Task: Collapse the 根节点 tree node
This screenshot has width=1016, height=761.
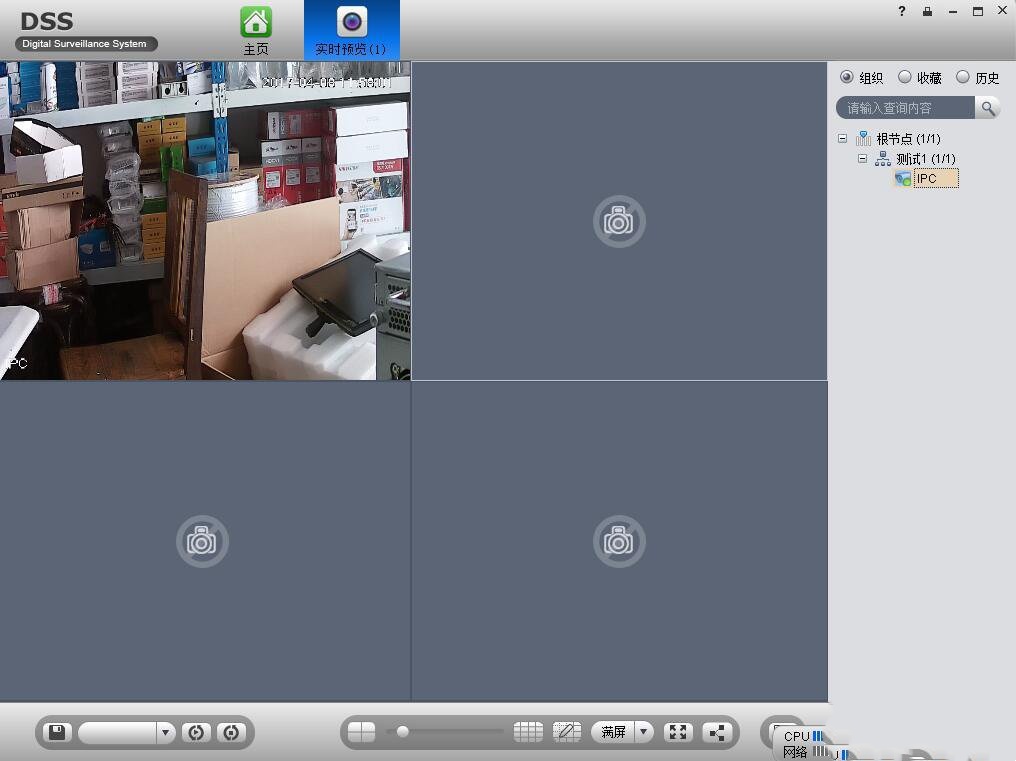Action: pos(842,139)
